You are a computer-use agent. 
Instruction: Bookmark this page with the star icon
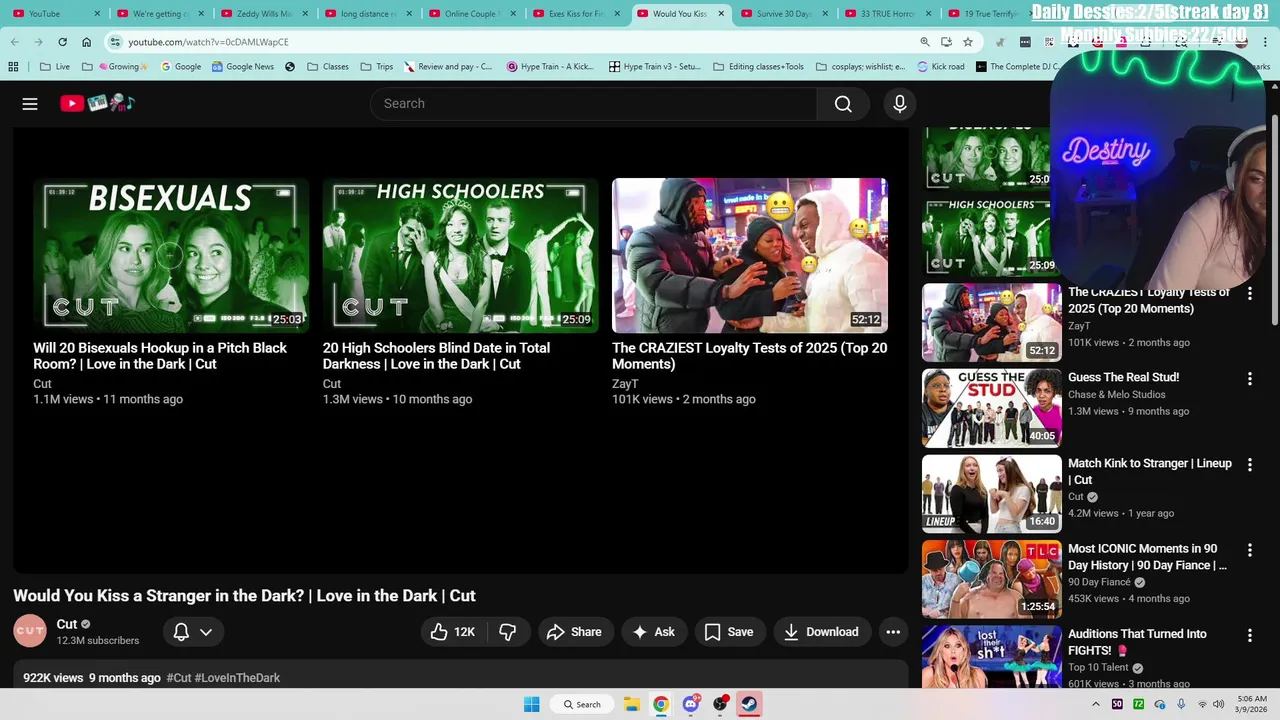(x=968, y=42)
